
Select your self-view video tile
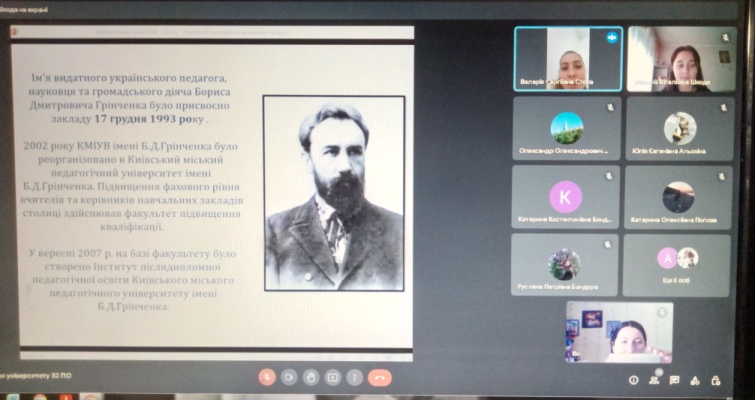coord(619,332)
